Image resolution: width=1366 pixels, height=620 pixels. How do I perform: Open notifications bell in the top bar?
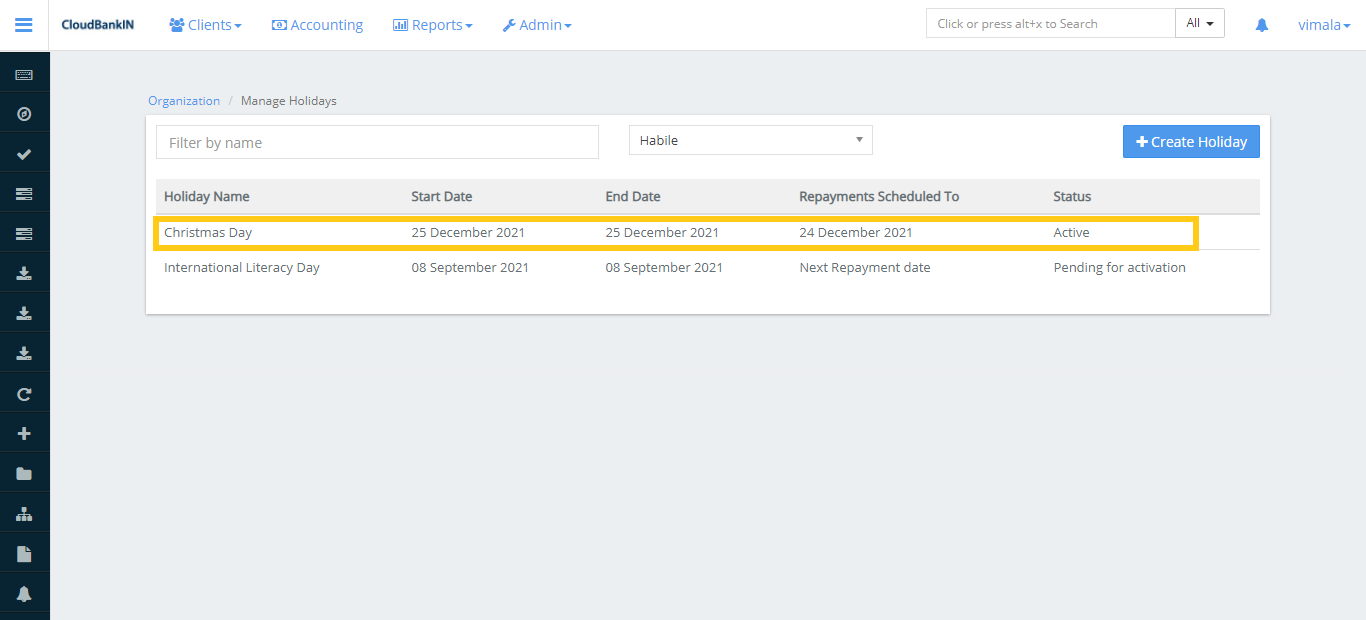tap(1262, 25)
